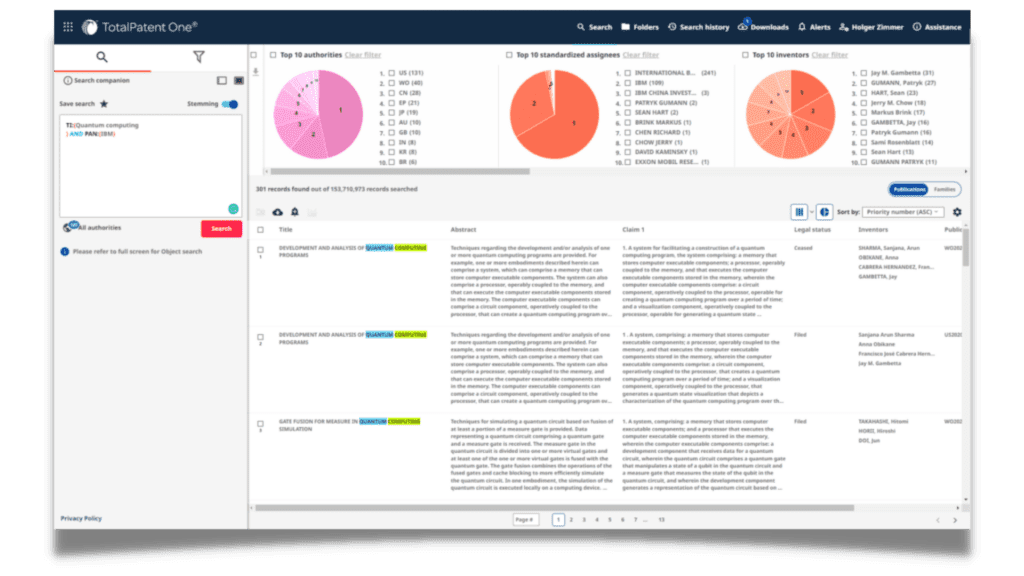This screenshot has height=576, width=1024.
Task: Check the CN (28) authority box
Action: click(392, 93)
